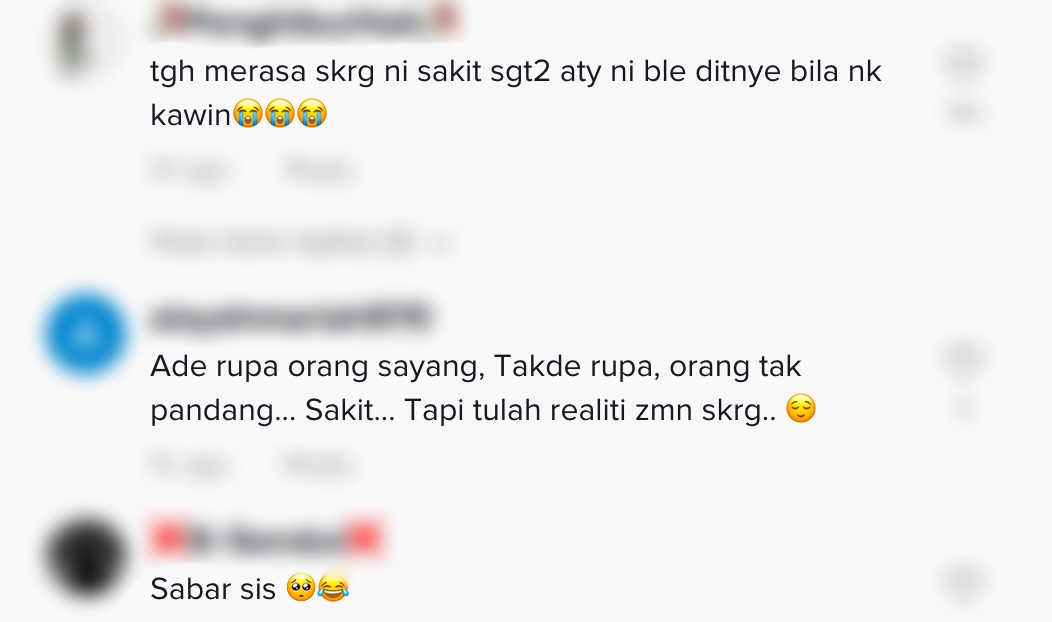Click like count beside 'realiti zmn skrg' comment
The image size is (1052, 622).
click(965, 407)
